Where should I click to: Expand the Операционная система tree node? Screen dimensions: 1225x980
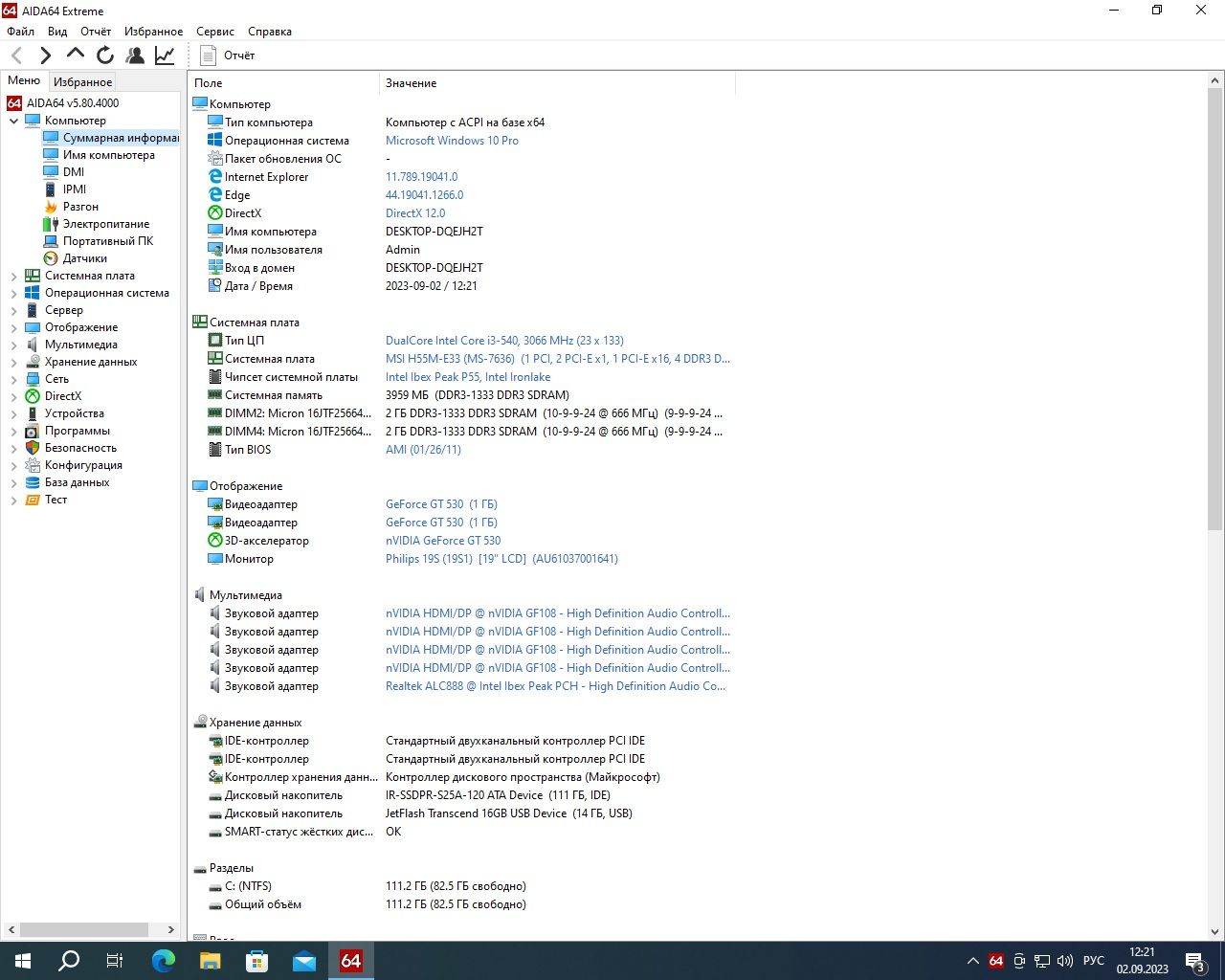click(13, 293)
